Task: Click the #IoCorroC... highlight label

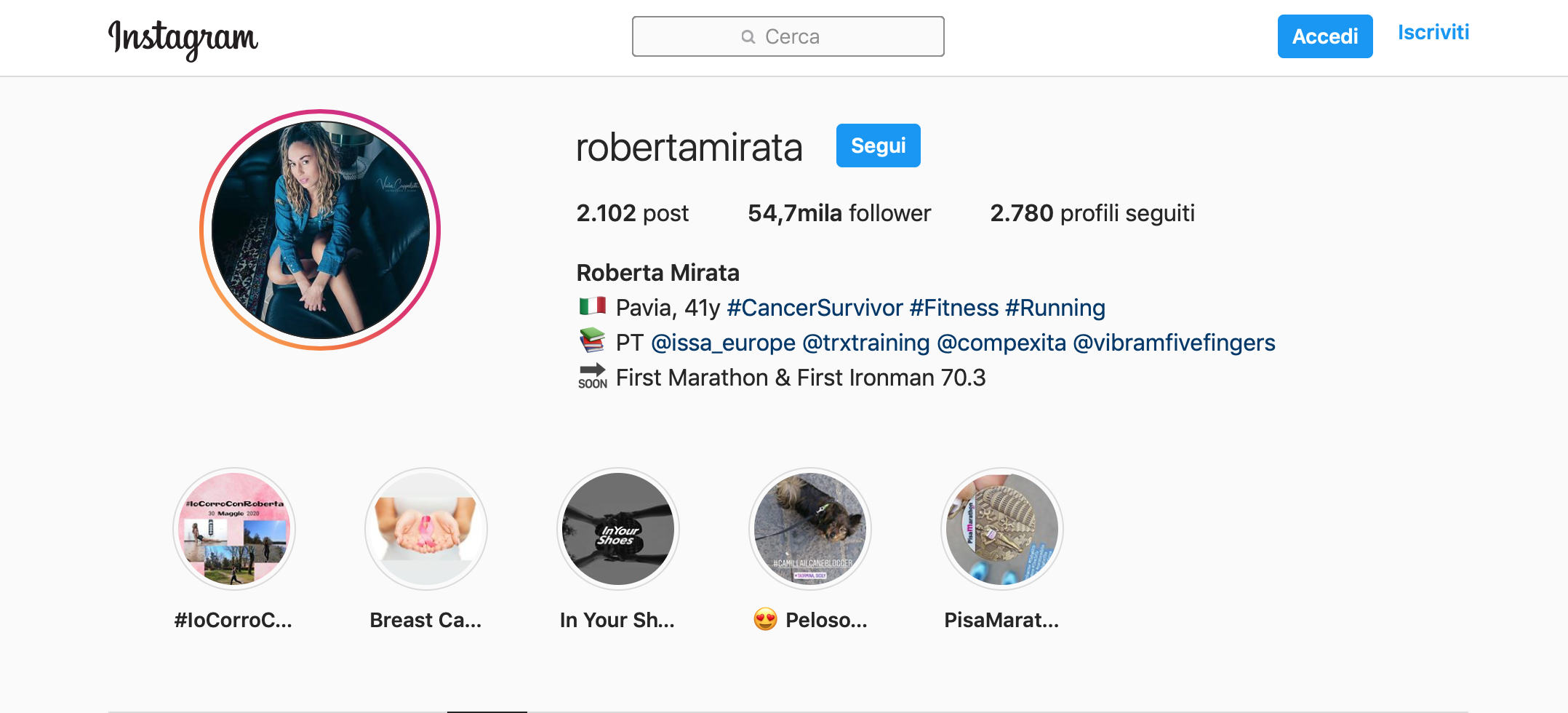Action: [x=233, y=620]
